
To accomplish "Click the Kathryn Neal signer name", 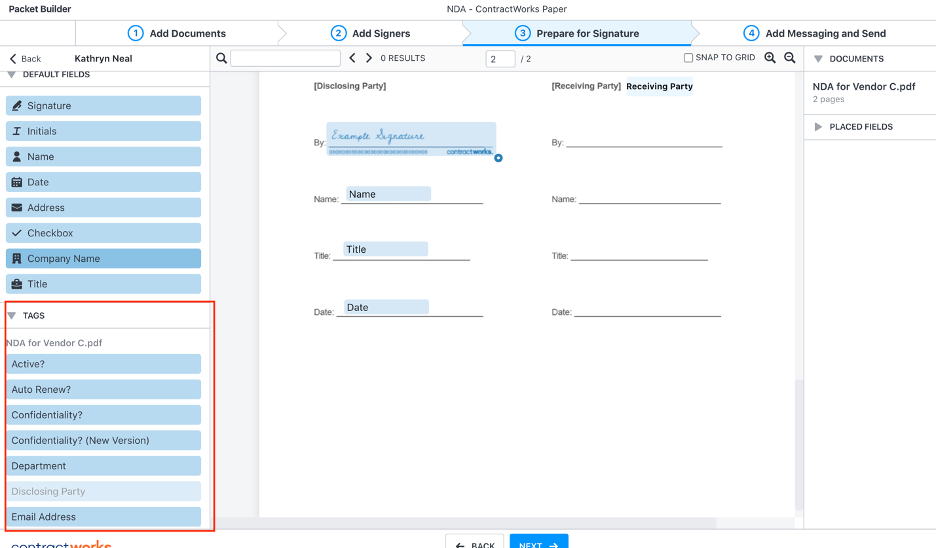I will [x=103, y=59].
